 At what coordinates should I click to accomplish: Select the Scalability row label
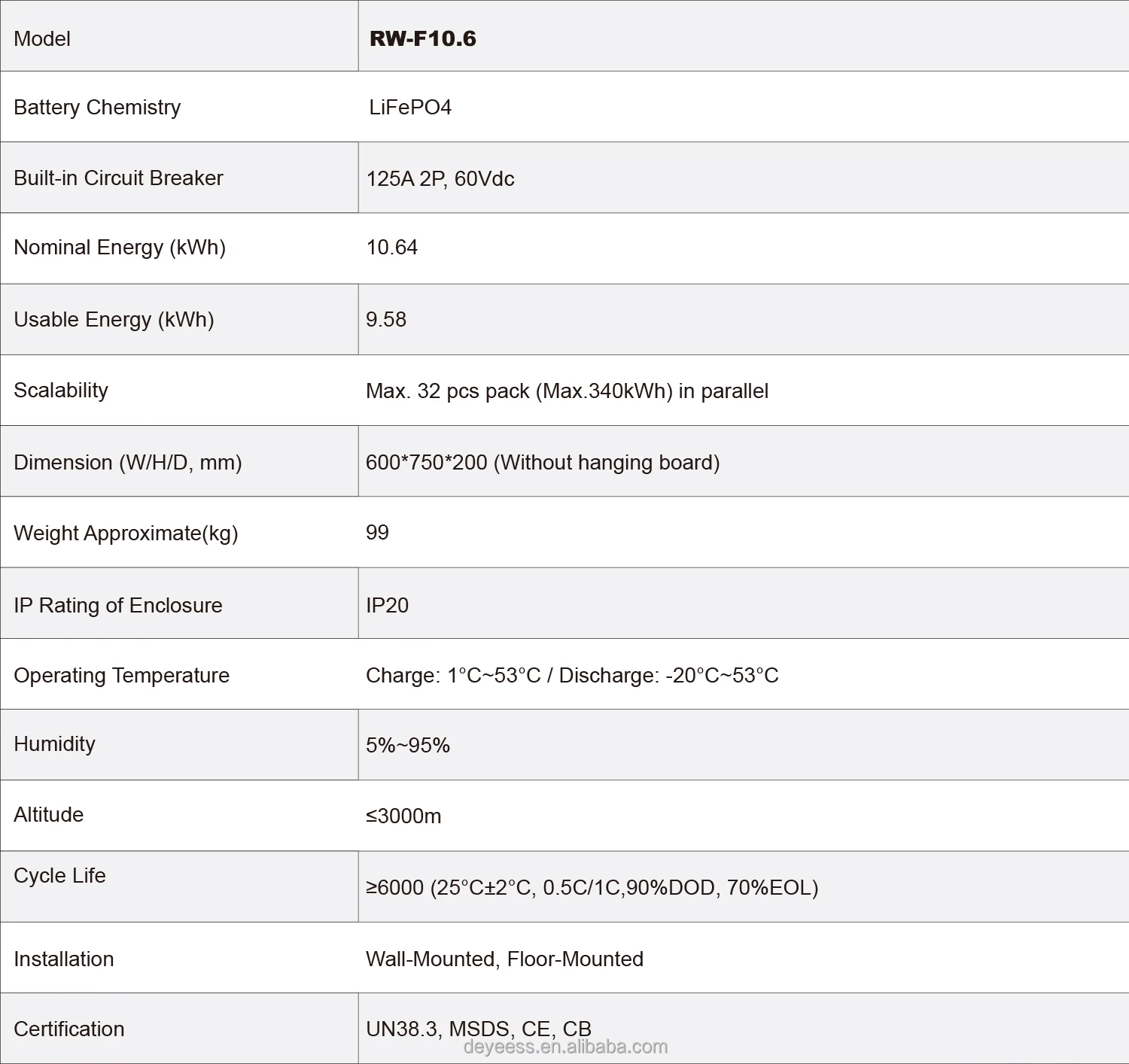[x=61, y=391]
